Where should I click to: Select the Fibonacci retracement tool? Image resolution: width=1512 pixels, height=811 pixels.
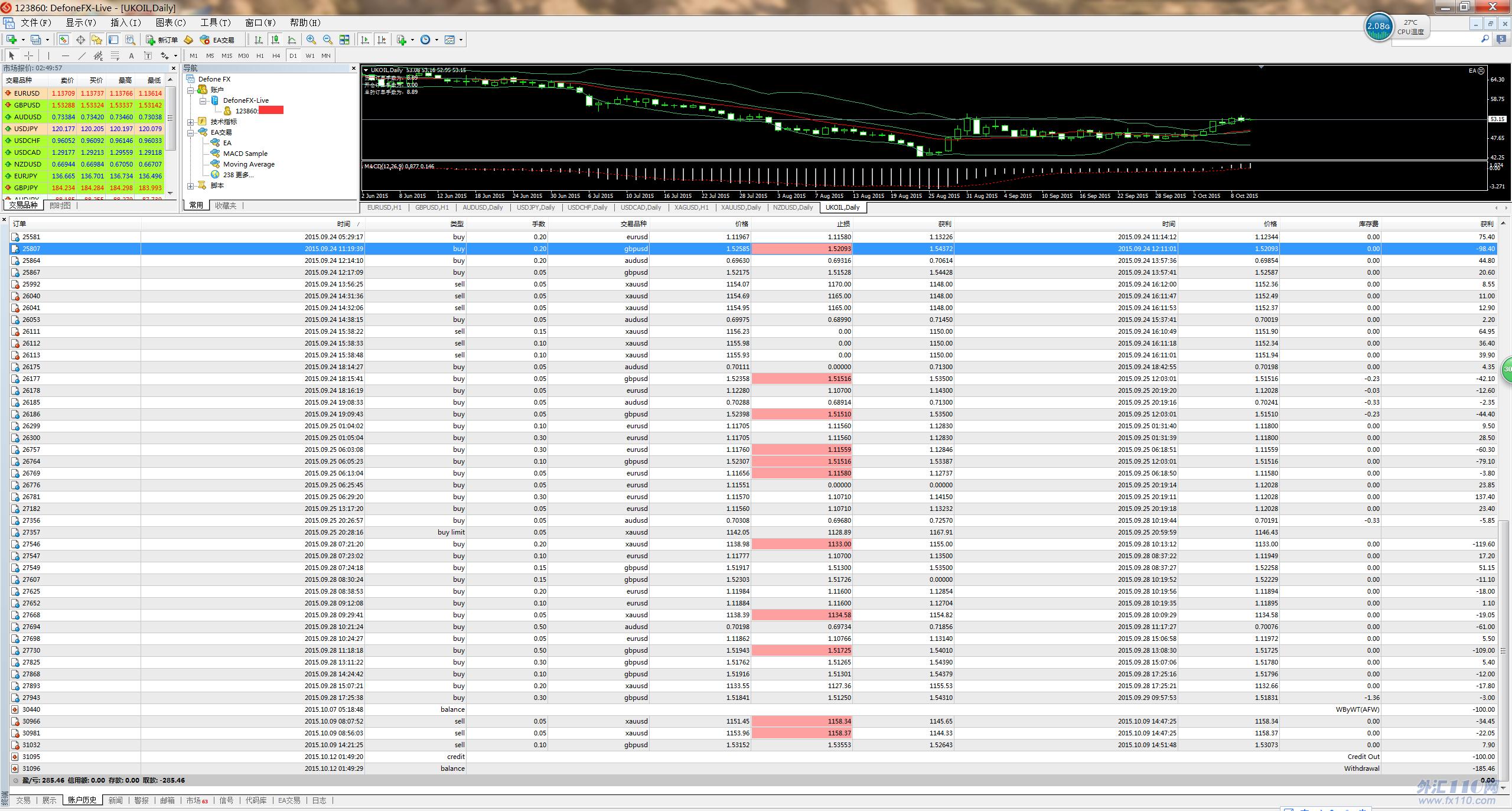(x=115, y=56)
